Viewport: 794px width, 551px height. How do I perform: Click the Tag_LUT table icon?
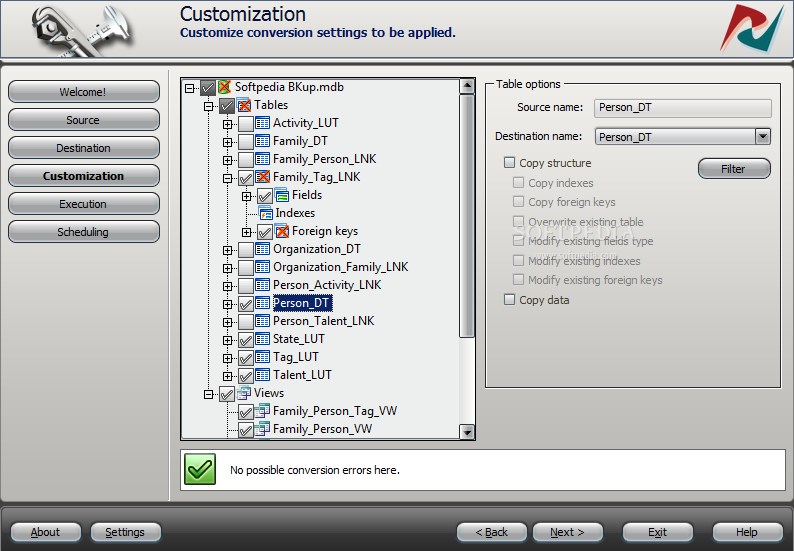pyautogui.click(x=262, y=357)
